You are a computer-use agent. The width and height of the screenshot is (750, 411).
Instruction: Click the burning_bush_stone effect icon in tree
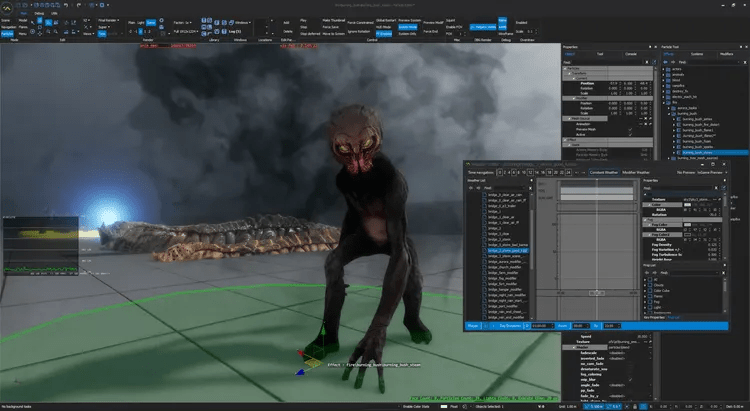[679, 153]
